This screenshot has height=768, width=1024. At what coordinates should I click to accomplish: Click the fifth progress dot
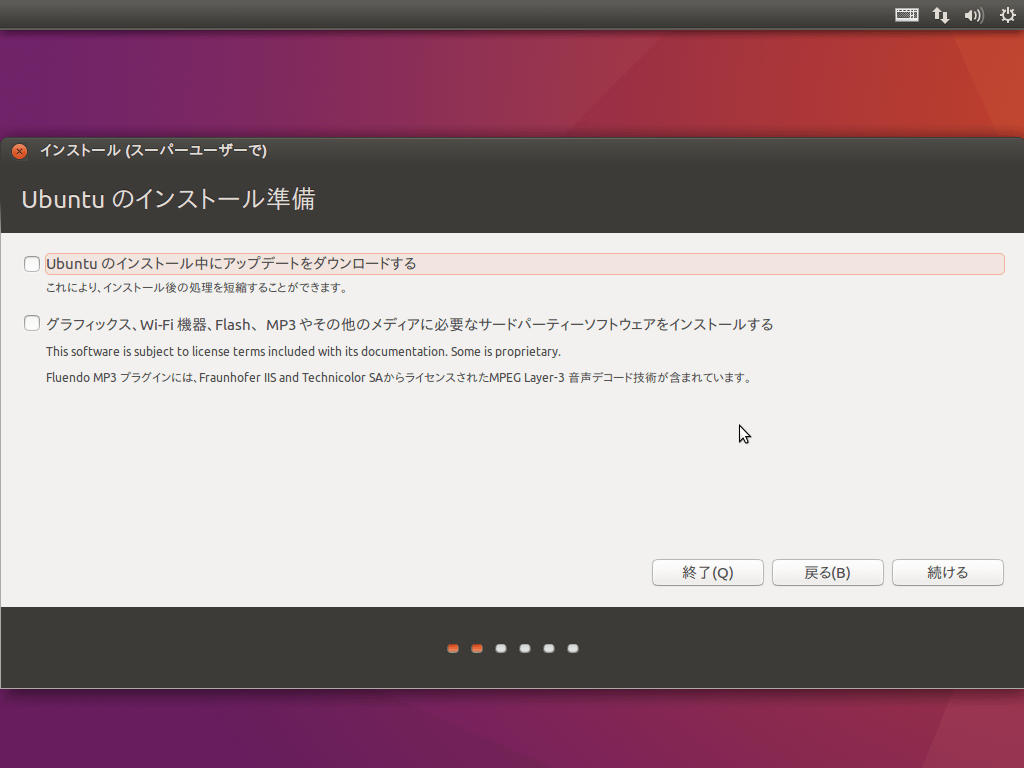click(x=548, y=648)
